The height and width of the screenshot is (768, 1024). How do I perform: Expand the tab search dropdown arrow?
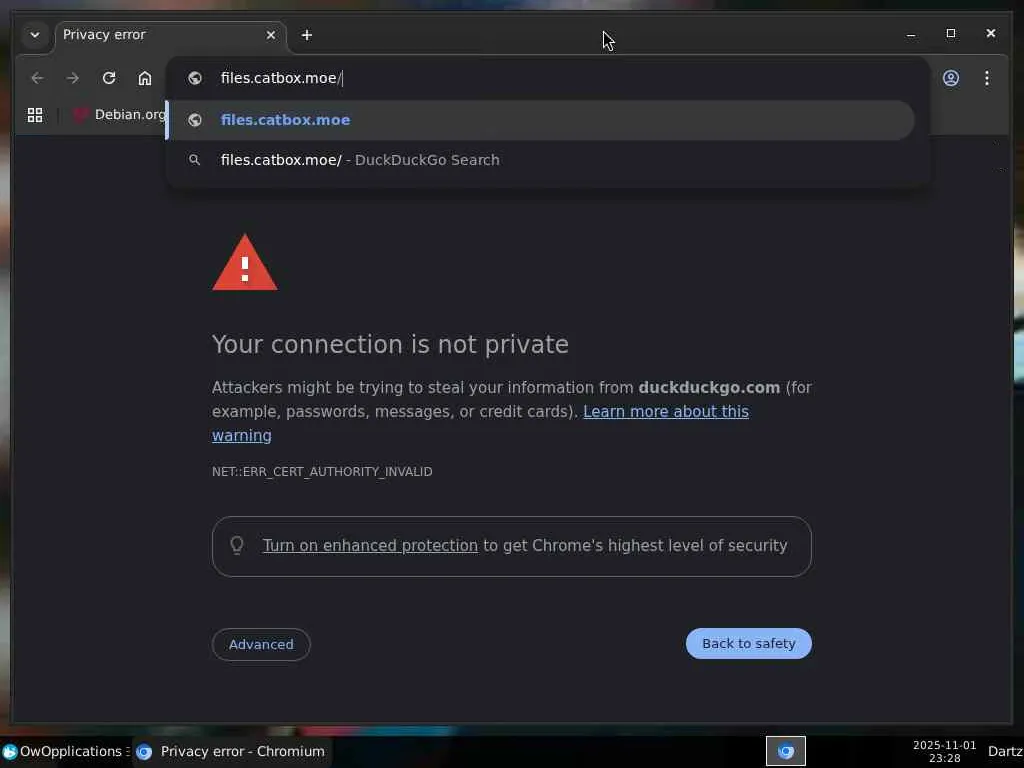pyautogui.click(x=35, y=35)
